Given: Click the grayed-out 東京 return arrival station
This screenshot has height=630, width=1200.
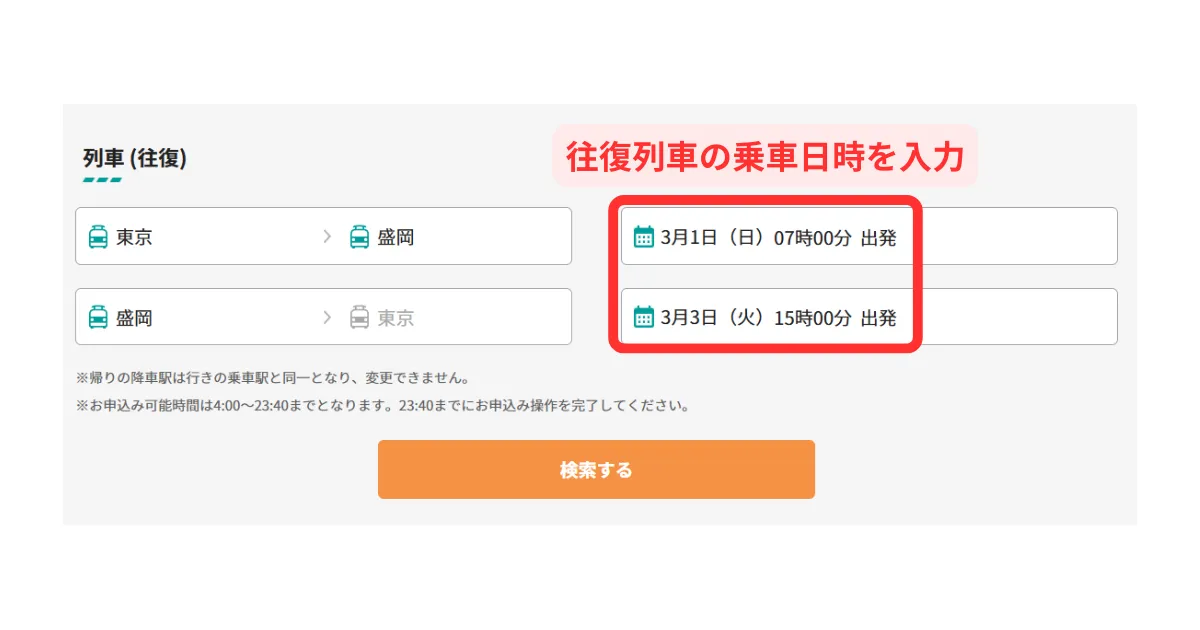Looking at the screenshot, I should 396,318.
